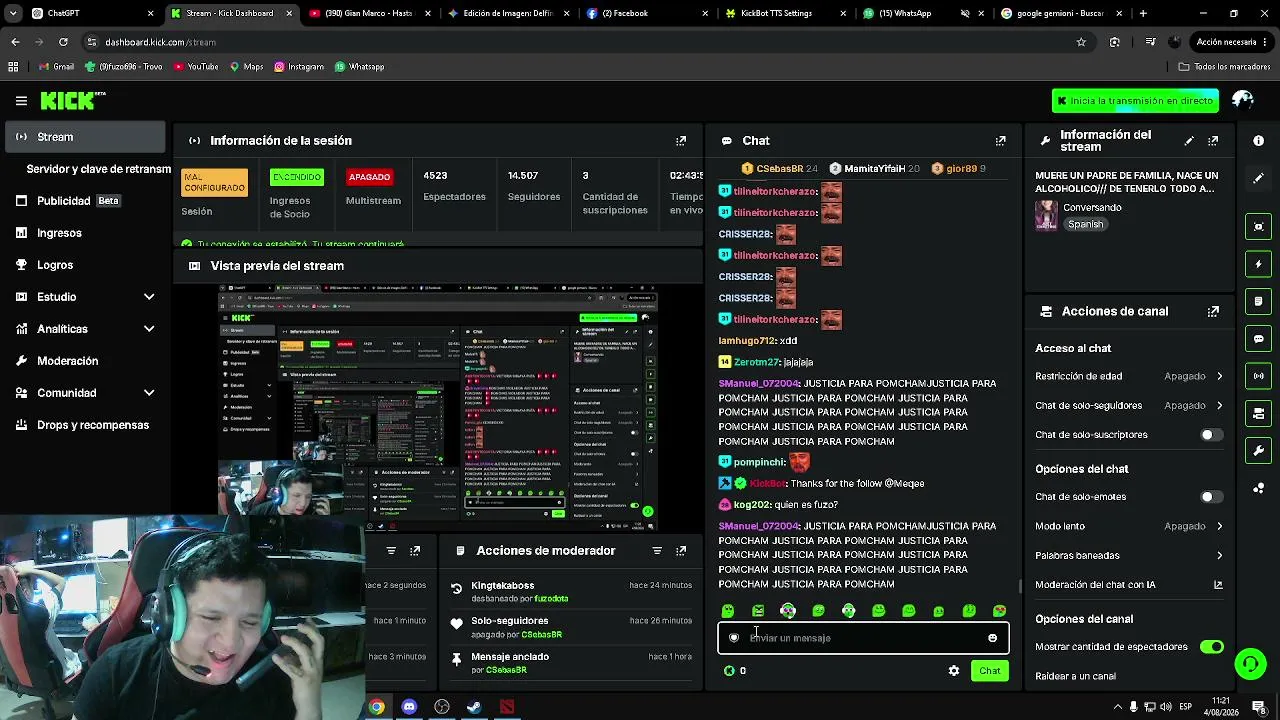Open Servidor y clave de retransmisión

pyautogui.click(x=99, y=169)
